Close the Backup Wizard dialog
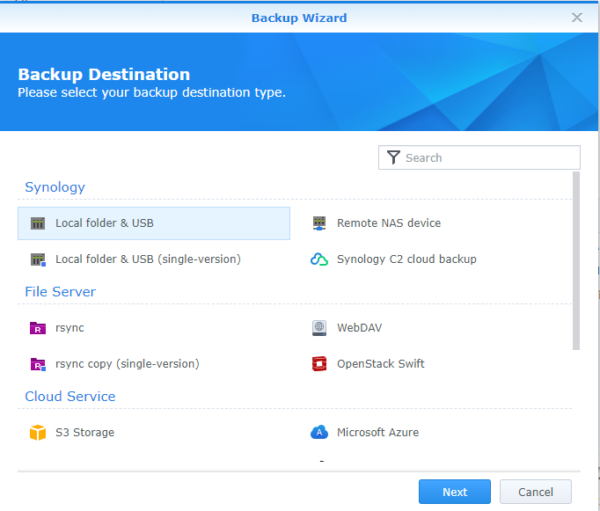Image resolution: width=600 pixels, height=511 pixels. point(577,18)
